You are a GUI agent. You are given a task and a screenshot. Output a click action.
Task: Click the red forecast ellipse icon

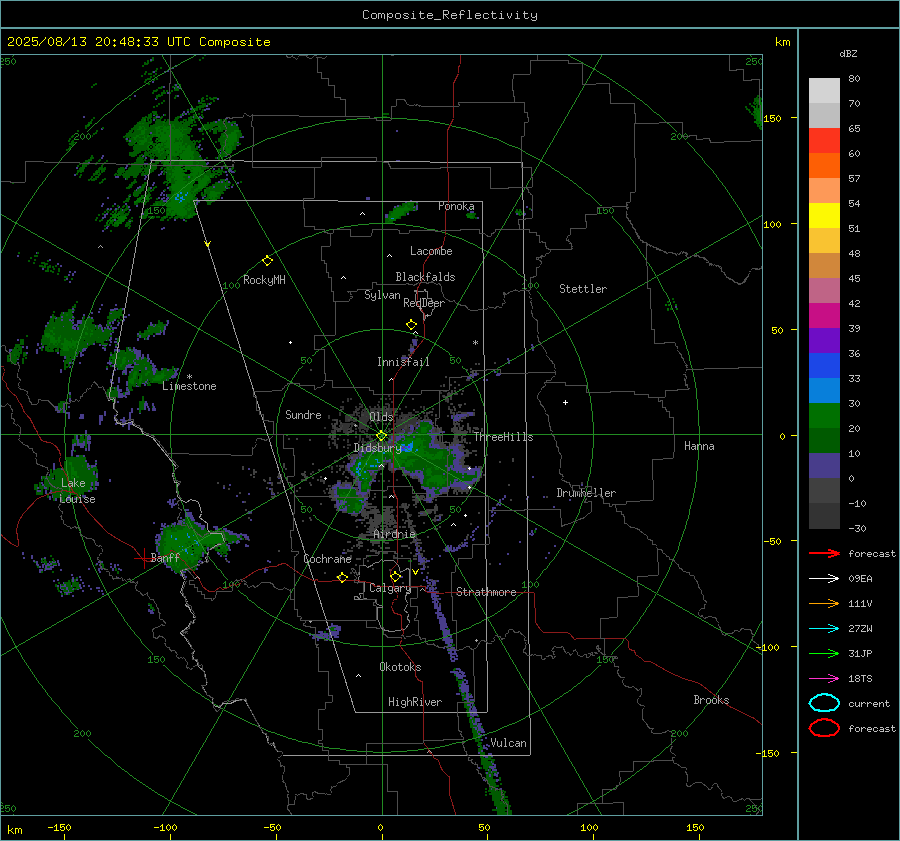pyautogui.click(x=824, y=728)
